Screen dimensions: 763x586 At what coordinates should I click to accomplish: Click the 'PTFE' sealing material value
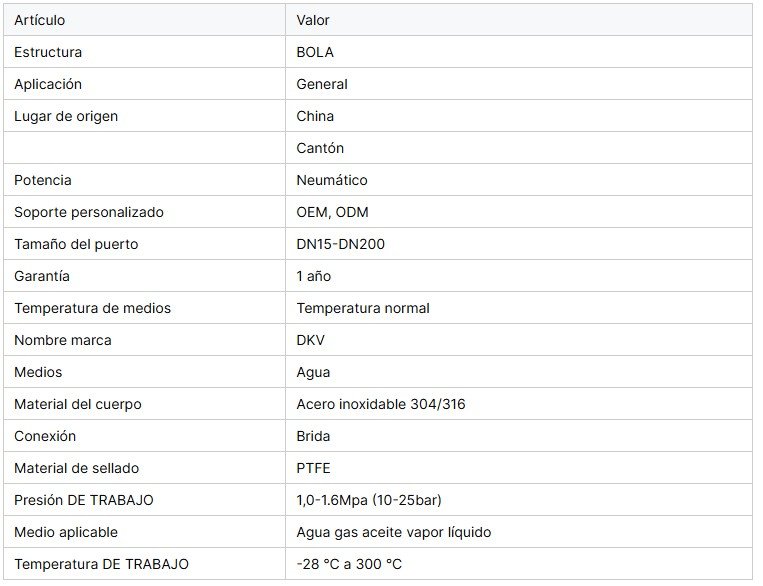[314, 468]
